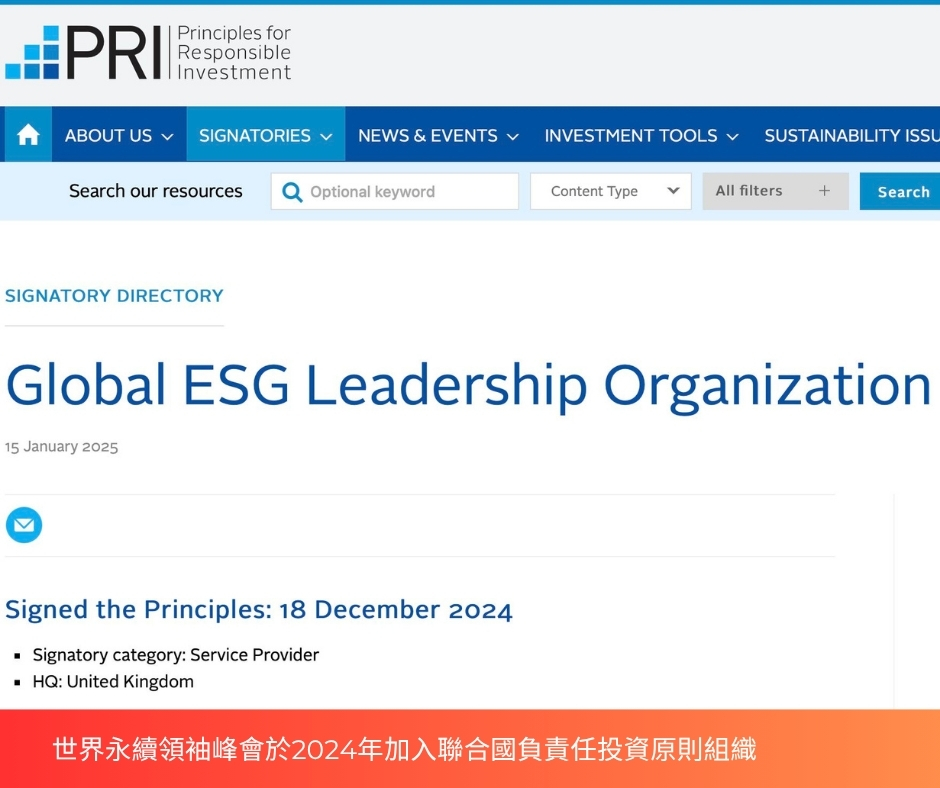Click the Global ESG Leadership Organization heading
This screenshot has width=940, height=788.
pyautogui.click(x=468, y=386)
